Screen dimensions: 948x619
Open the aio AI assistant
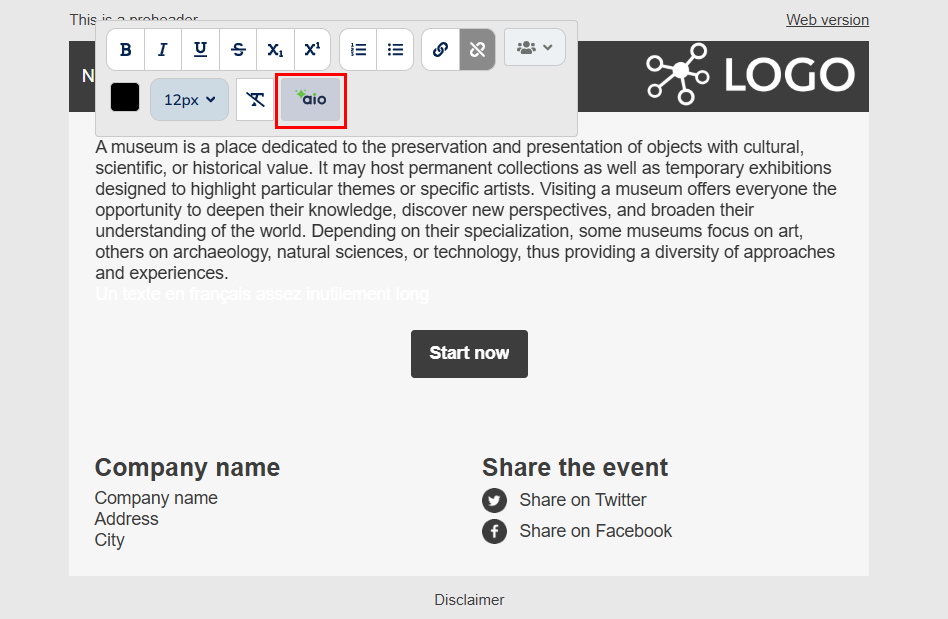coord(311,99)
